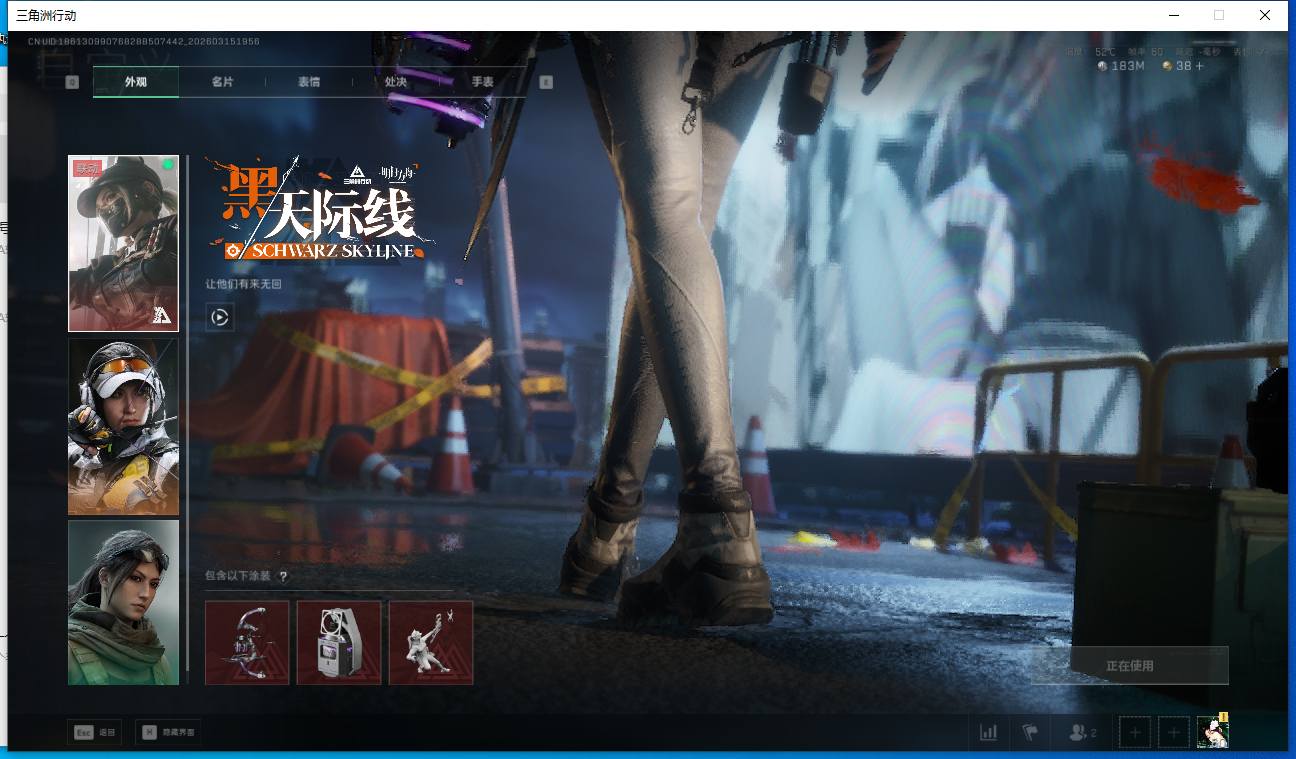The width and height of the screenshot is (1296, 759).
Task: Click the 正在使用 button
Action: tap(1129, 665)
